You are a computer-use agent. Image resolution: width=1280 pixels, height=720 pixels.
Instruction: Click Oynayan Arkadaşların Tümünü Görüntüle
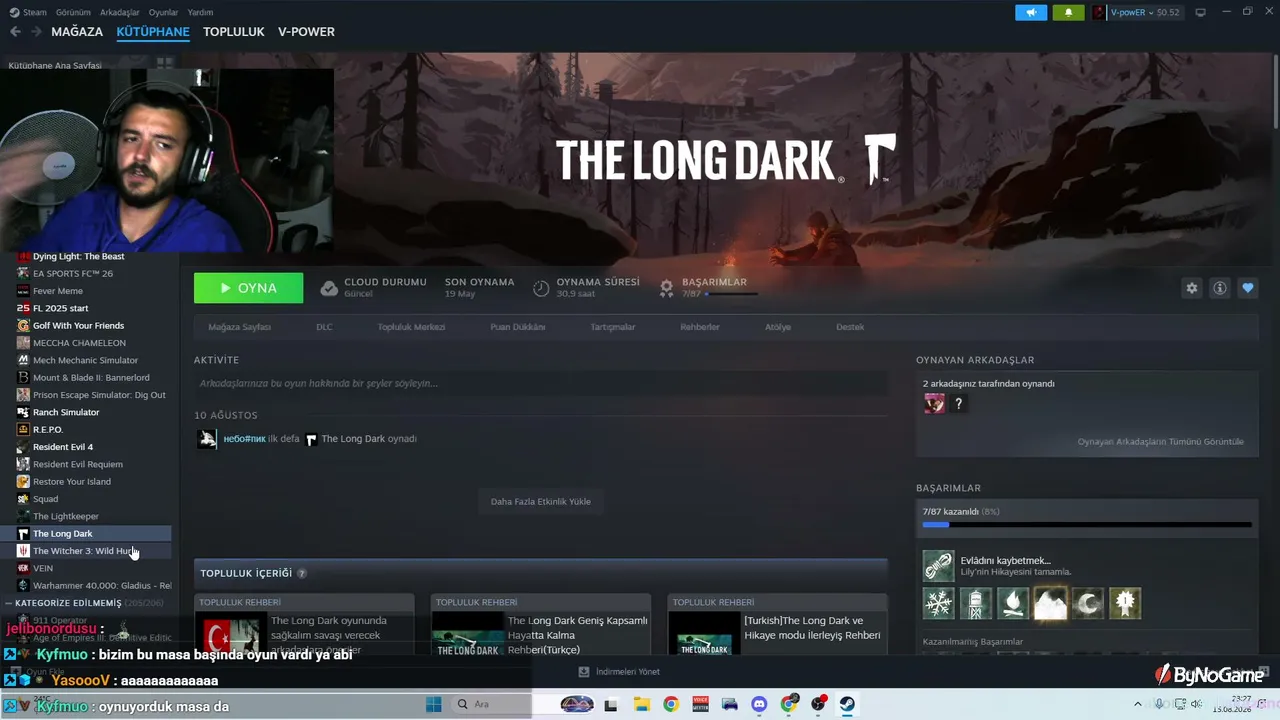coord(1161,442)
